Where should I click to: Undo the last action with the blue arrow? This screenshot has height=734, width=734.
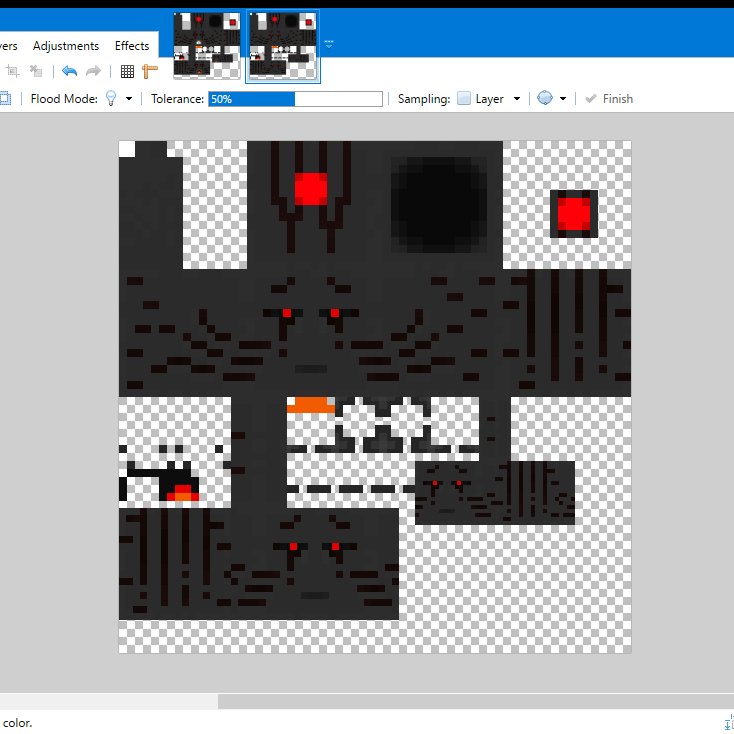pyautogui.click(x=69, y=71)
